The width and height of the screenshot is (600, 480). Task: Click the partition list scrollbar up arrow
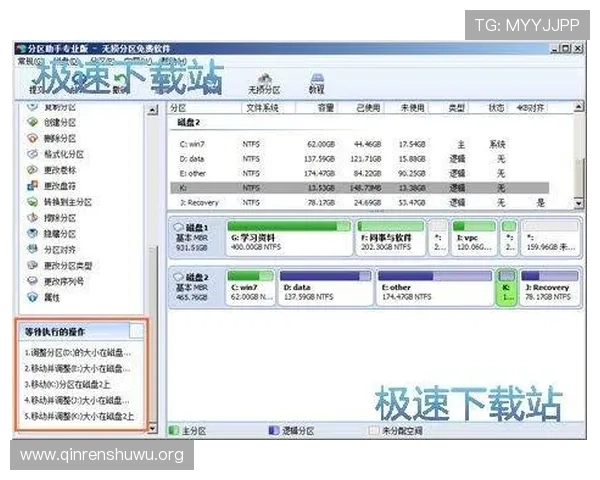pos(579,107)
